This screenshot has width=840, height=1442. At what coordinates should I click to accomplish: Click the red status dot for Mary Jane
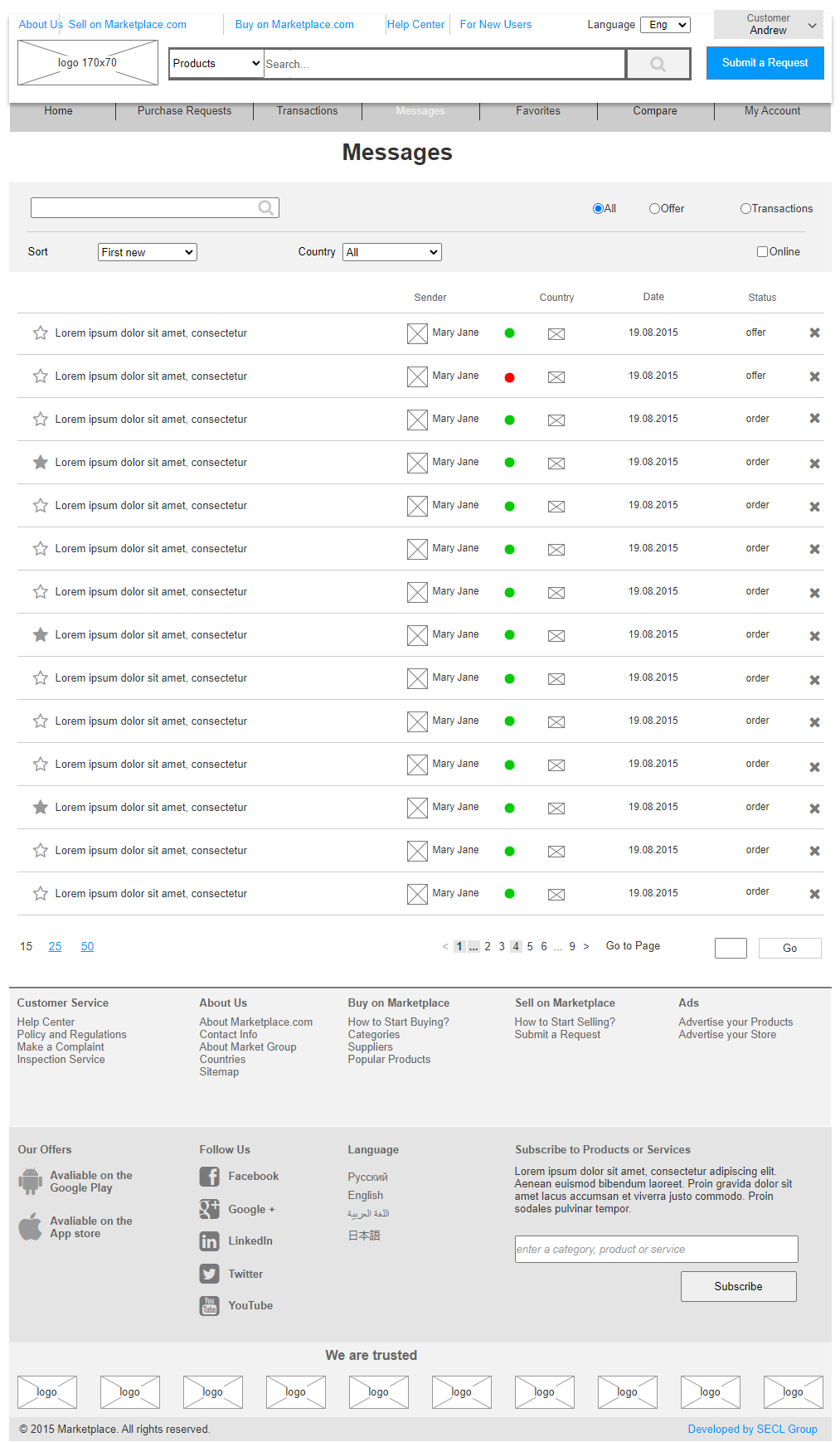pos(509,377)
